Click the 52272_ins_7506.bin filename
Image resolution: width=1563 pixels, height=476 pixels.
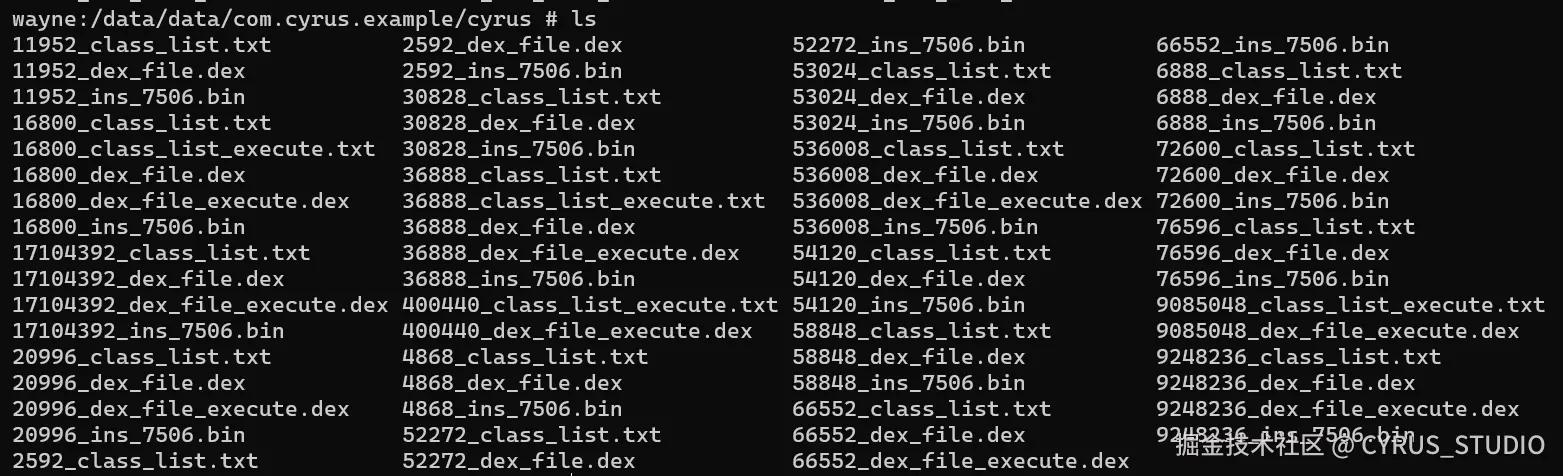tap(908, 45)
